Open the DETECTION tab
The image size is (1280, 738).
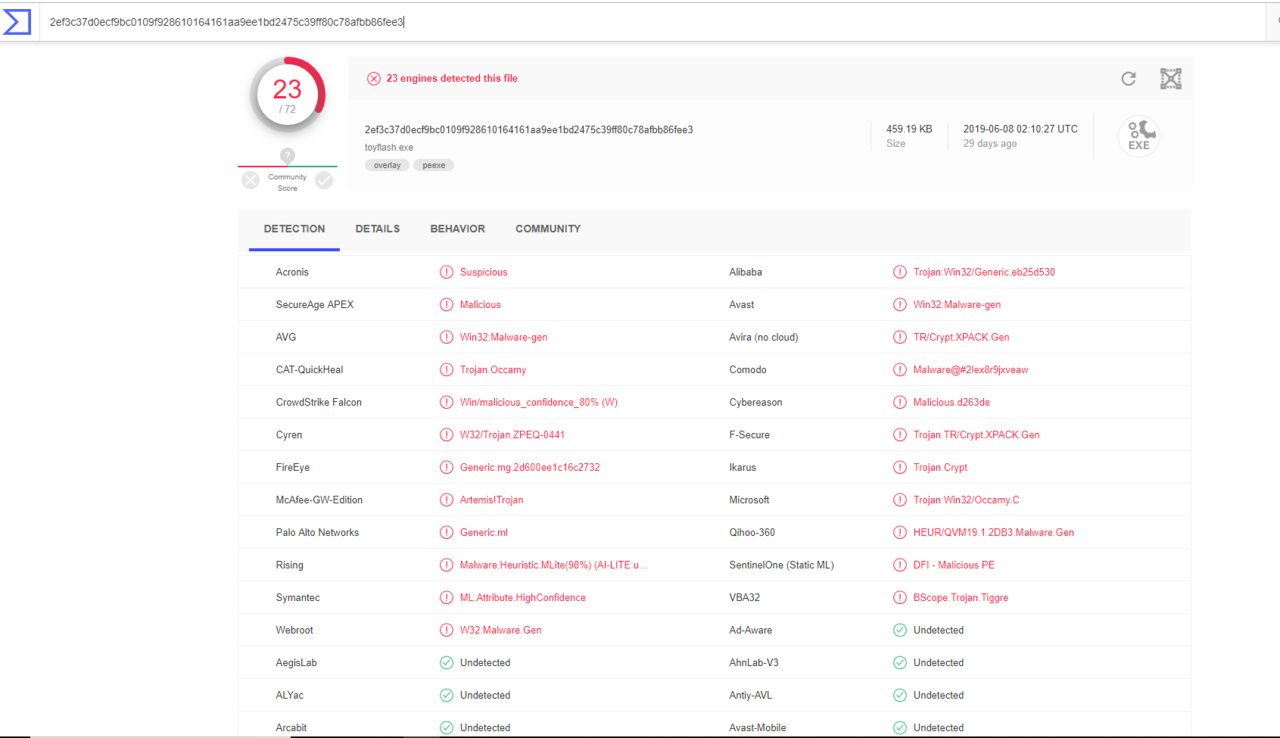[294, 229]
